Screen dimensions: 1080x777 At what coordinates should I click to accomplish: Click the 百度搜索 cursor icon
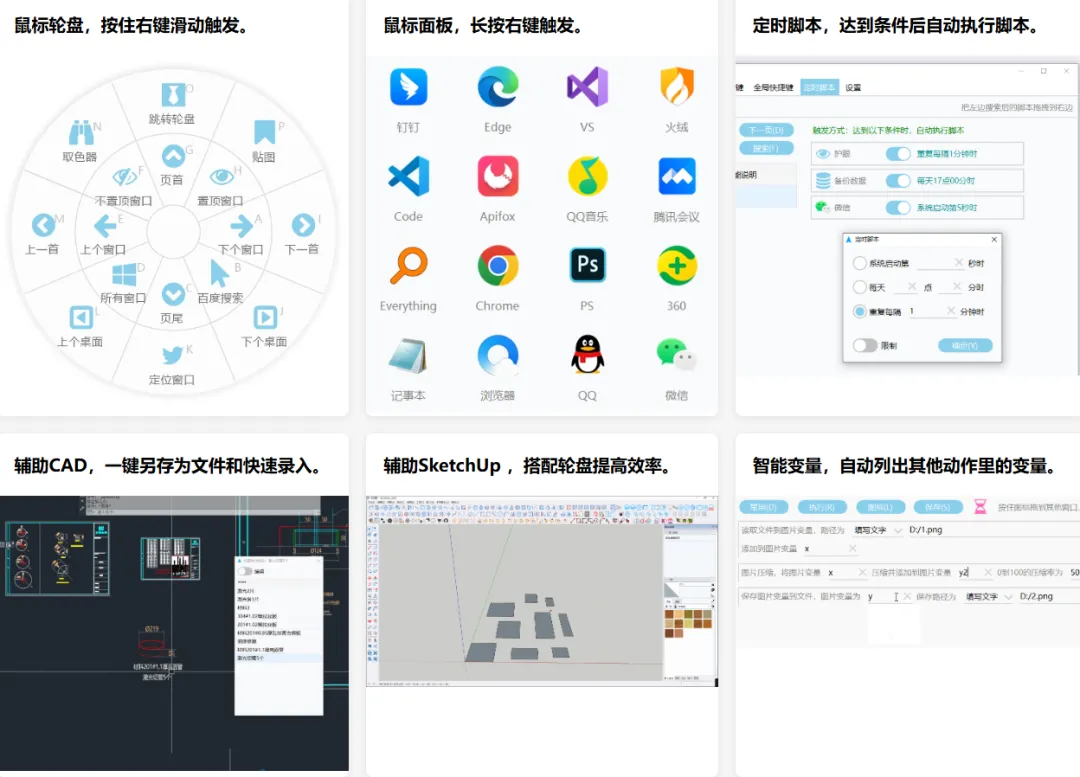point(220,273)
